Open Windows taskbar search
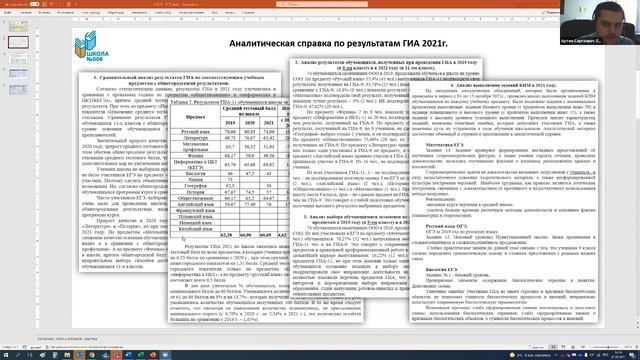Screen dimensions: 640x360 click(x=18, y=355)
